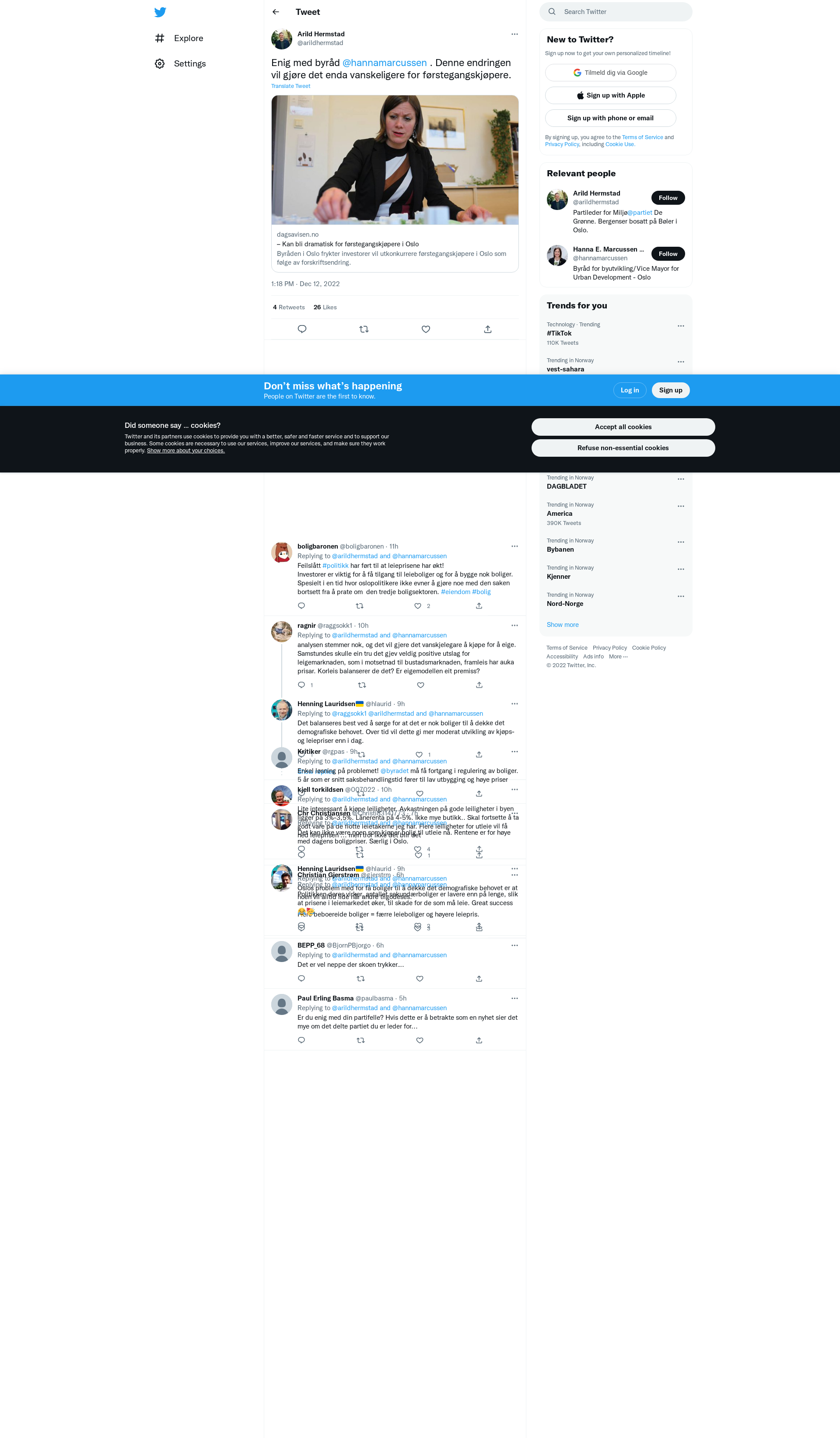Go back using the arrow icon

(276, 12)
